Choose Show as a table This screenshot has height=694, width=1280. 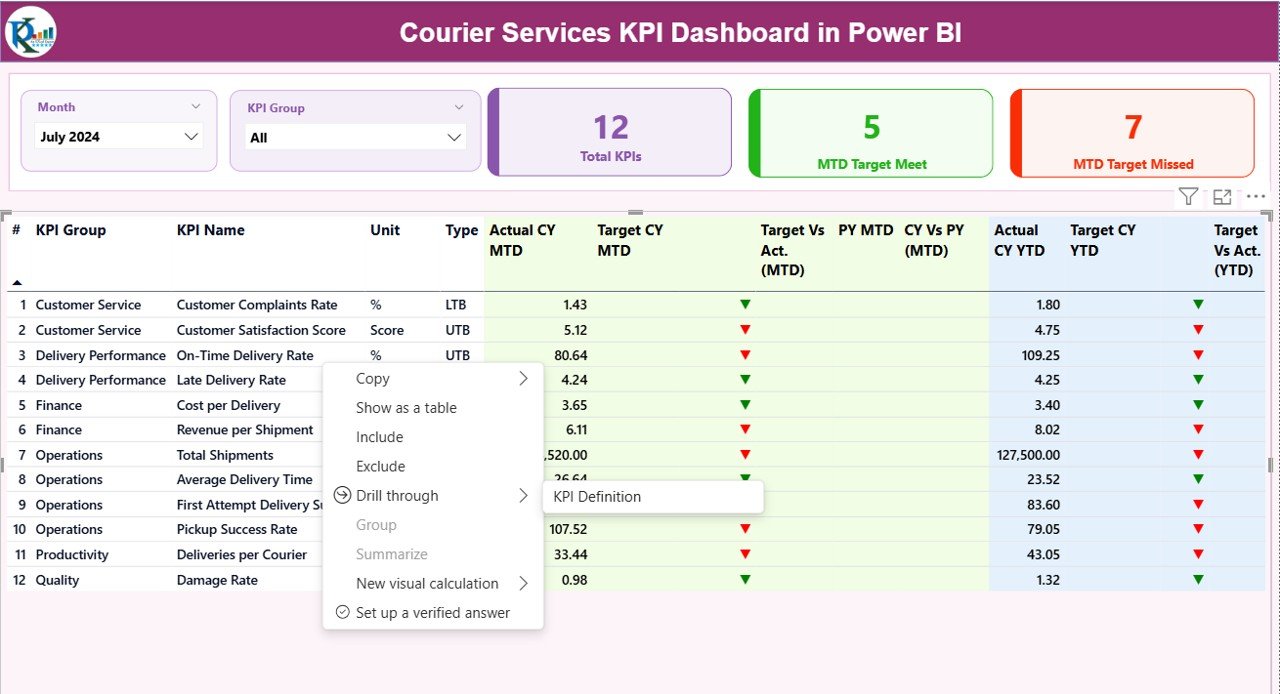(x=406, y=408)
